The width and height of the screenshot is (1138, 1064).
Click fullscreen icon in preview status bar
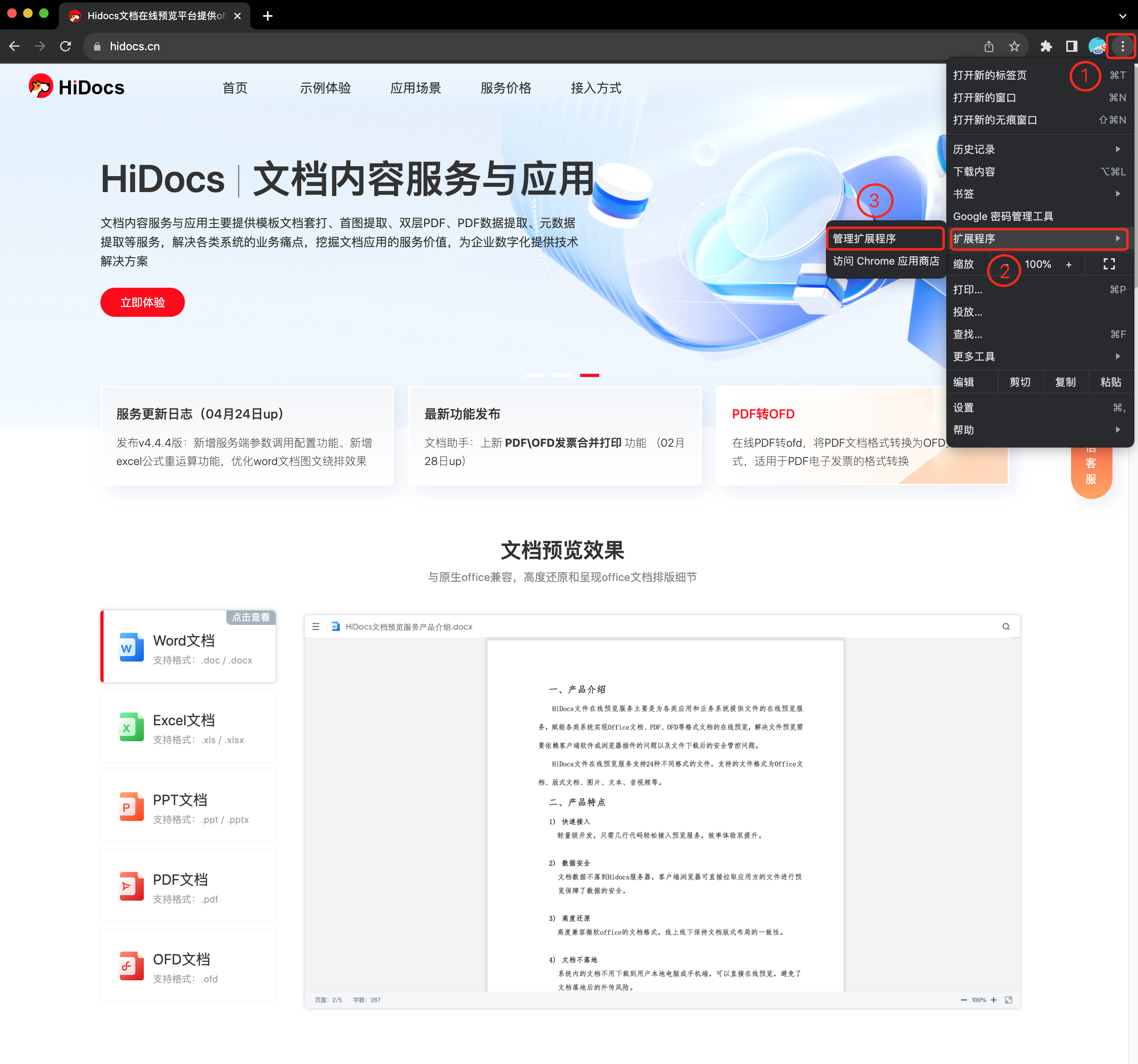coord(1009,1001)
